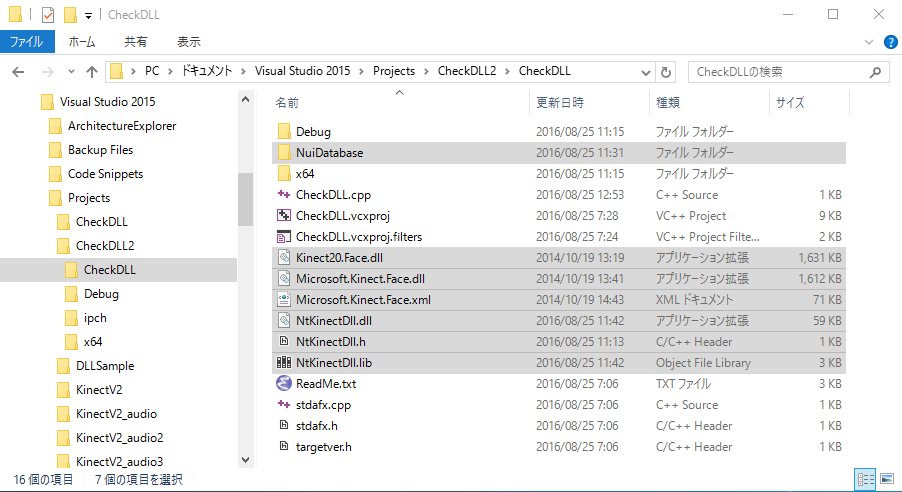Switch to the large thumbnails view layout
The height and width of the screenshot is (492, 902).
pyautogui.click(x=885, y=480)
